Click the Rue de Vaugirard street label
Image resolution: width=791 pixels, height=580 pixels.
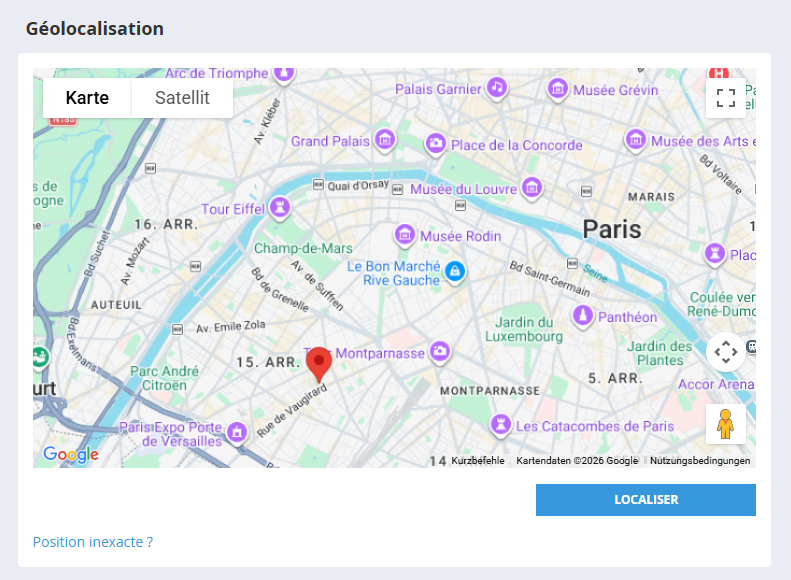(292, 411)
